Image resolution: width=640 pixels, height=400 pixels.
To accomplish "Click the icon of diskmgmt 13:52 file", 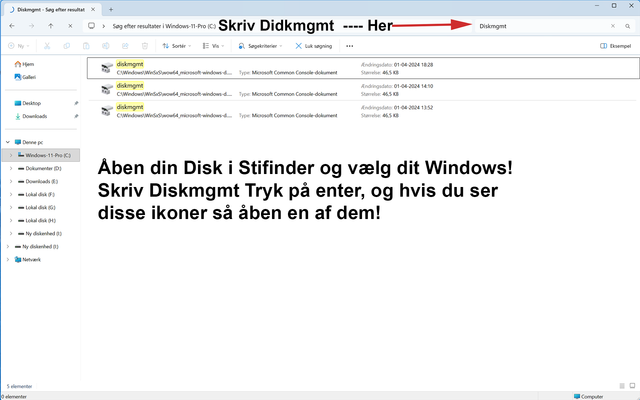I will (x=107, y=111).
